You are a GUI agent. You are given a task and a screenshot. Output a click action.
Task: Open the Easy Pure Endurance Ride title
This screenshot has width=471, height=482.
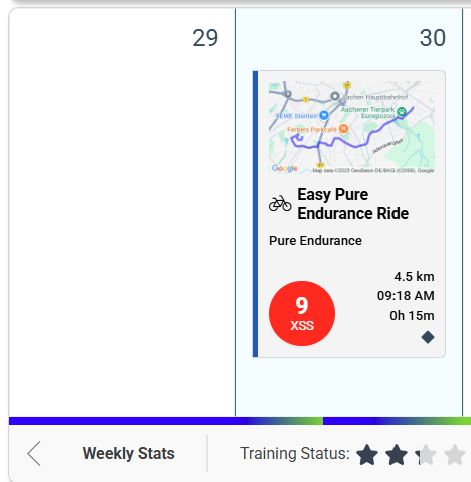pos(353,204)
